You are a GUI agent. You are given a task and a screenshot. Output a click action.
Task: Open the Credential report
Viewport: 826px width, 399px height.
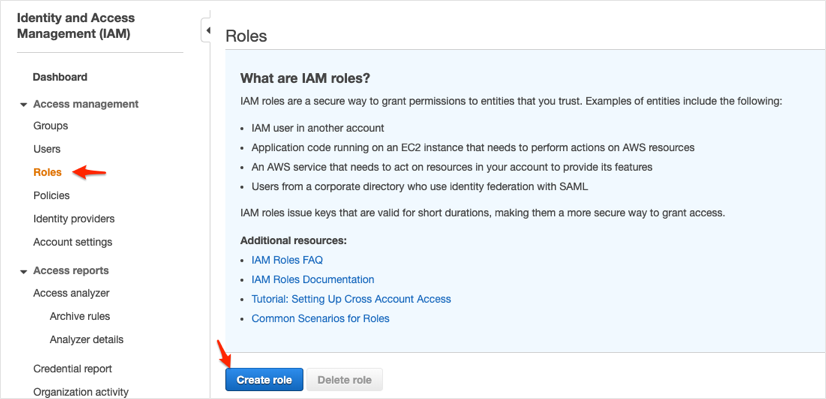coord(72,369)
